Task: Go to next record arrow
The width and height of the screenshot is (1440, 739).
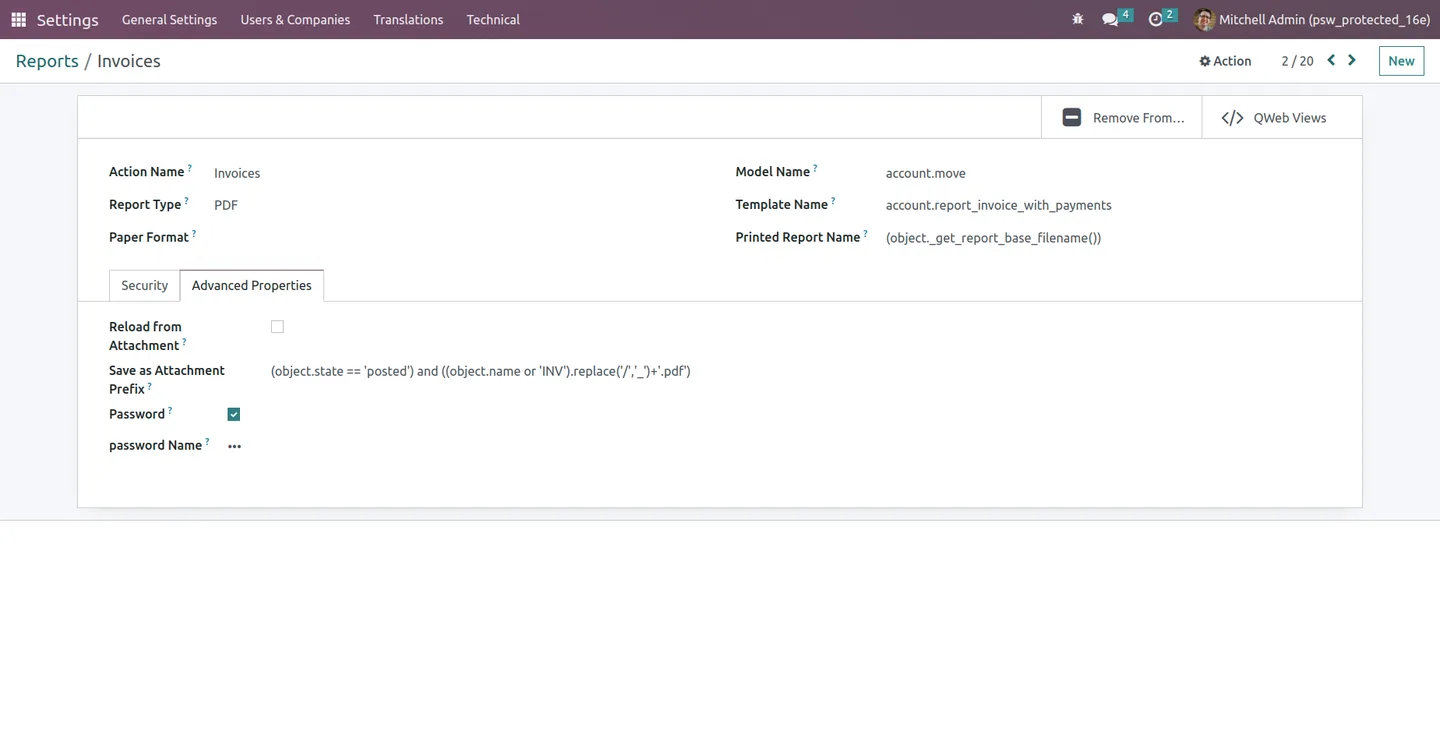Action: pyautogui.click(x=1352, y=60)
